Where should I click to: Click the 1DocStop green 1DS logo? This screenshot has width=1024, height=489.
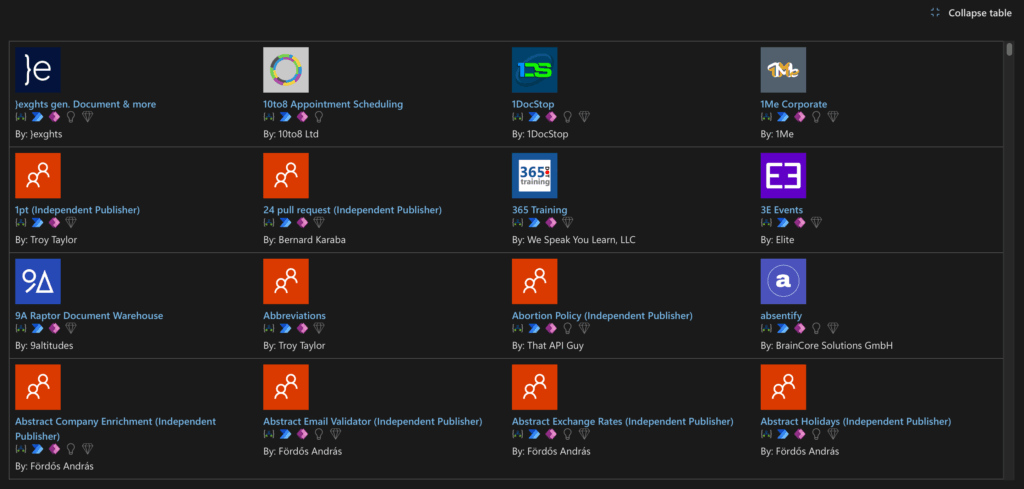[x=535, y=70]
